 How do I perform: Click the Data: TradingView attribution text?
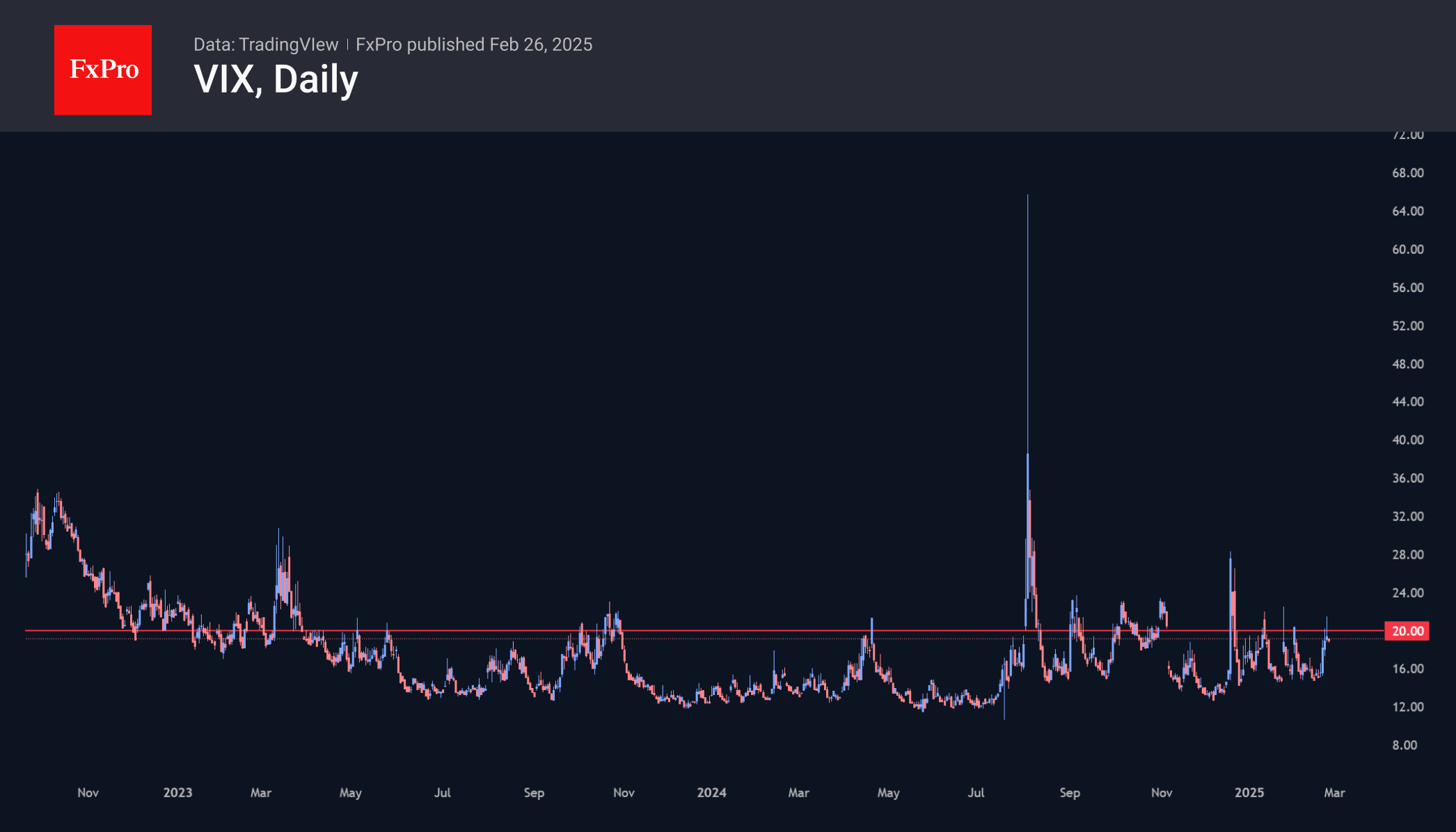[265, 45]
